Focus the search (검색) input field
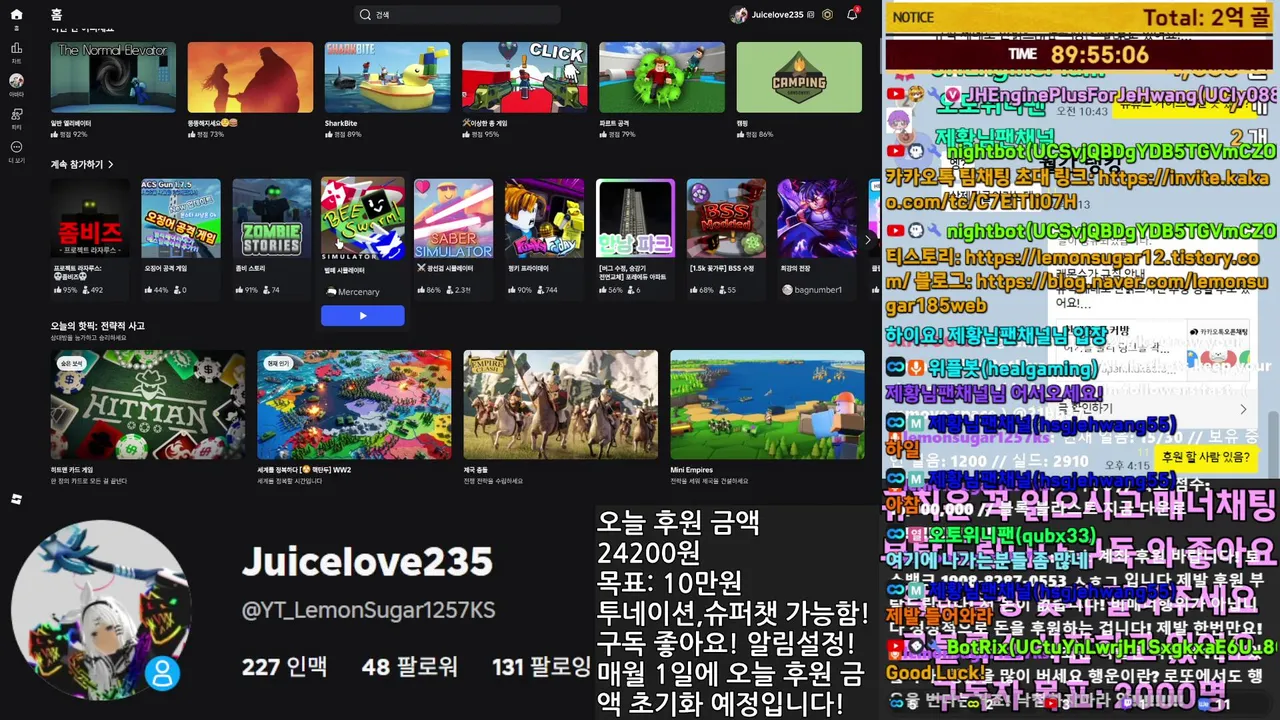This screenshot has height=720, width=1280. [x=457, y=15]
